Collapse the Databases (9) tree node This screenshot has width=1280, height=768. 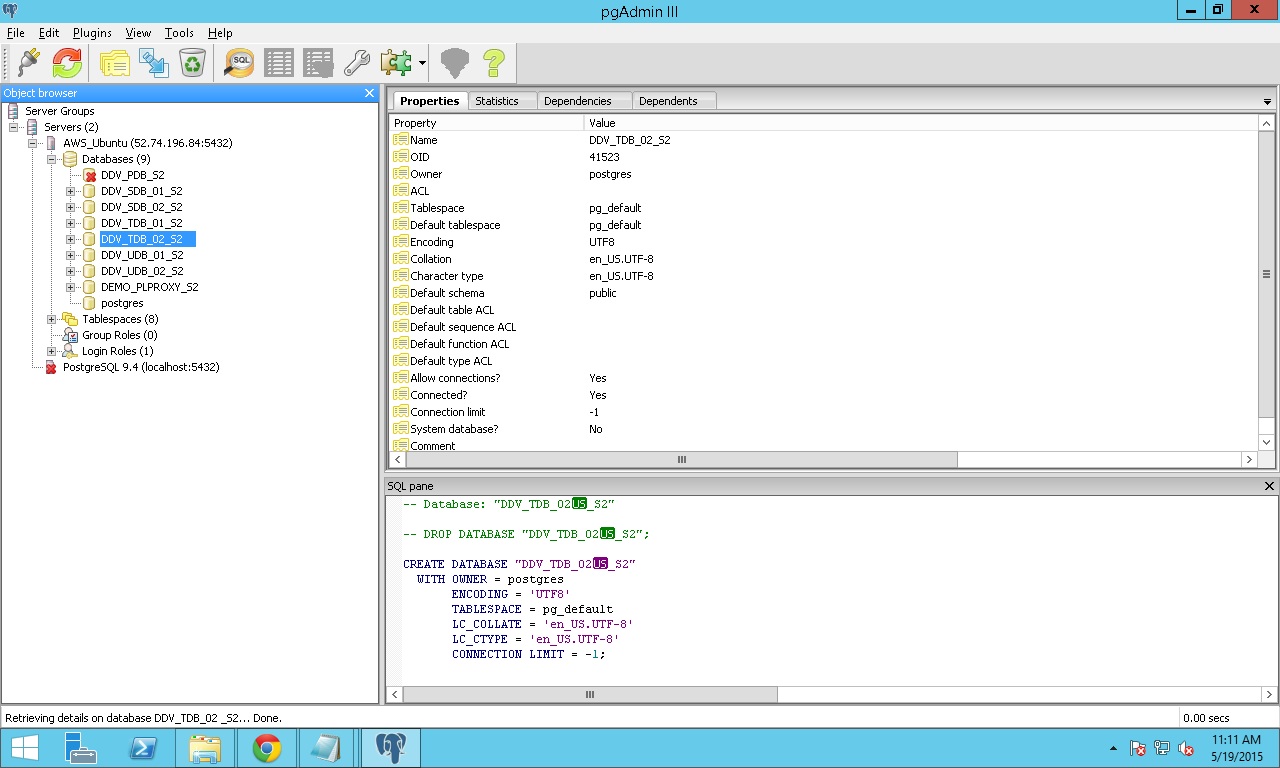[52, 159]
